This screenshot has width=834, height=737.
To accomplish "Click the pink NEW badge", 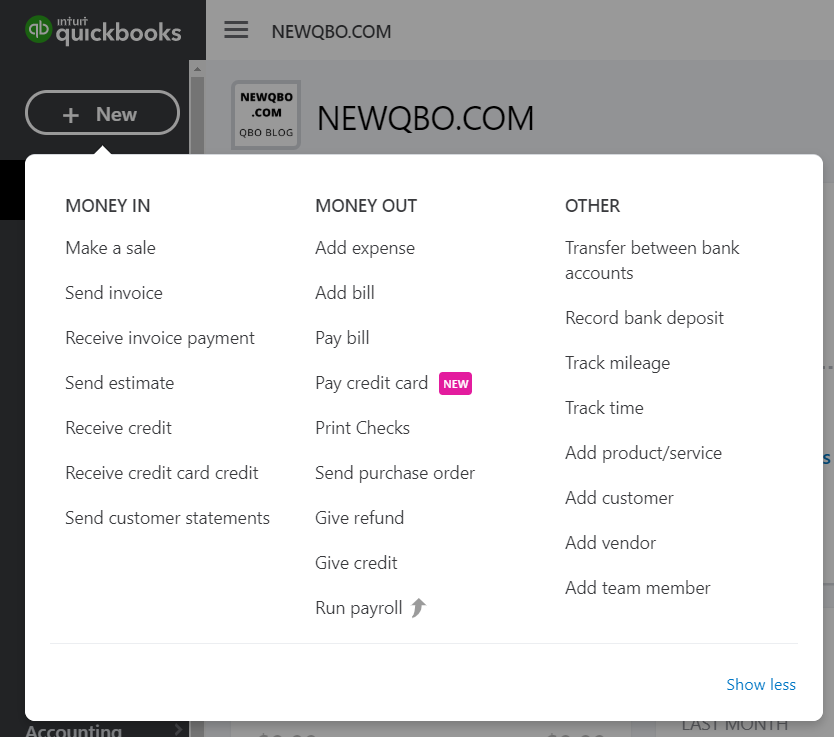I will click(455, 383).
